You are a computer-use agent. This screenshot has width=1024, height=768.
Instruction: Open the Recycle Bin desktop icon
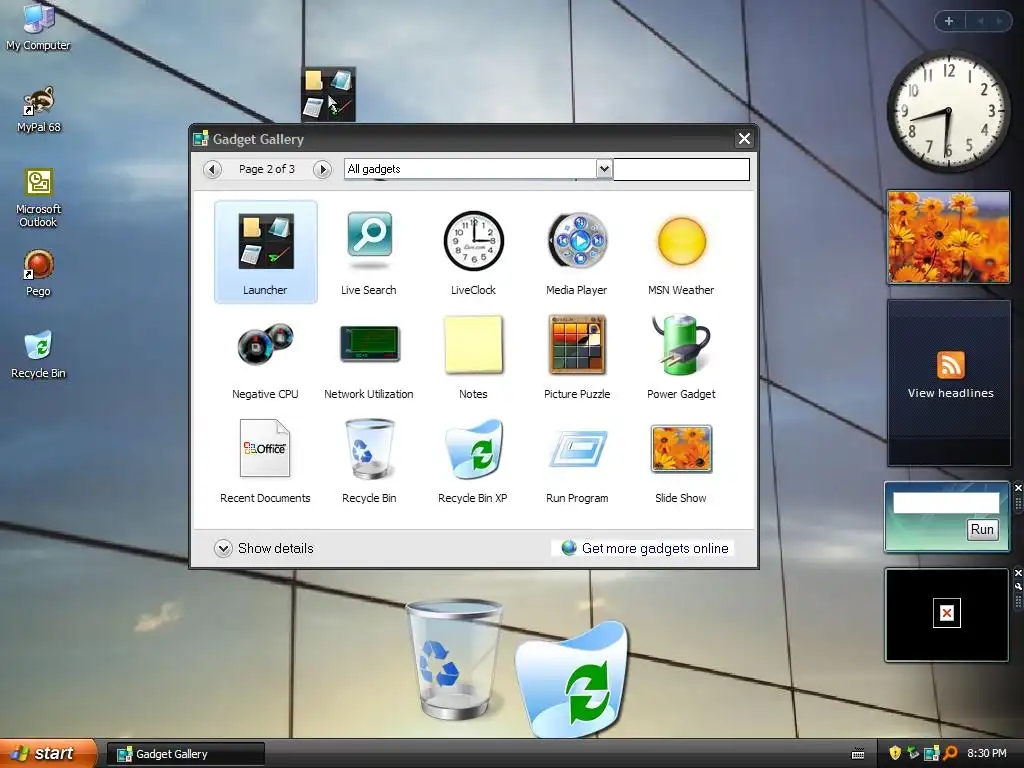coord(39,355)
